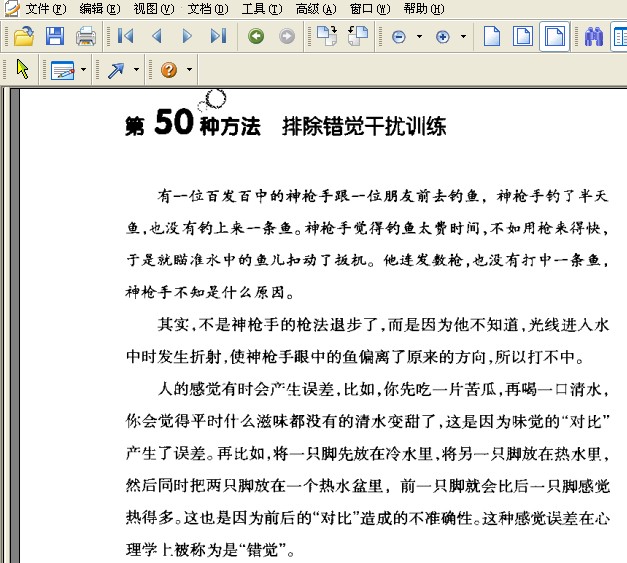Viewport: 627px width, 563px height.
Task: Open the 文档(D) menu
Action: pos(208,9)
